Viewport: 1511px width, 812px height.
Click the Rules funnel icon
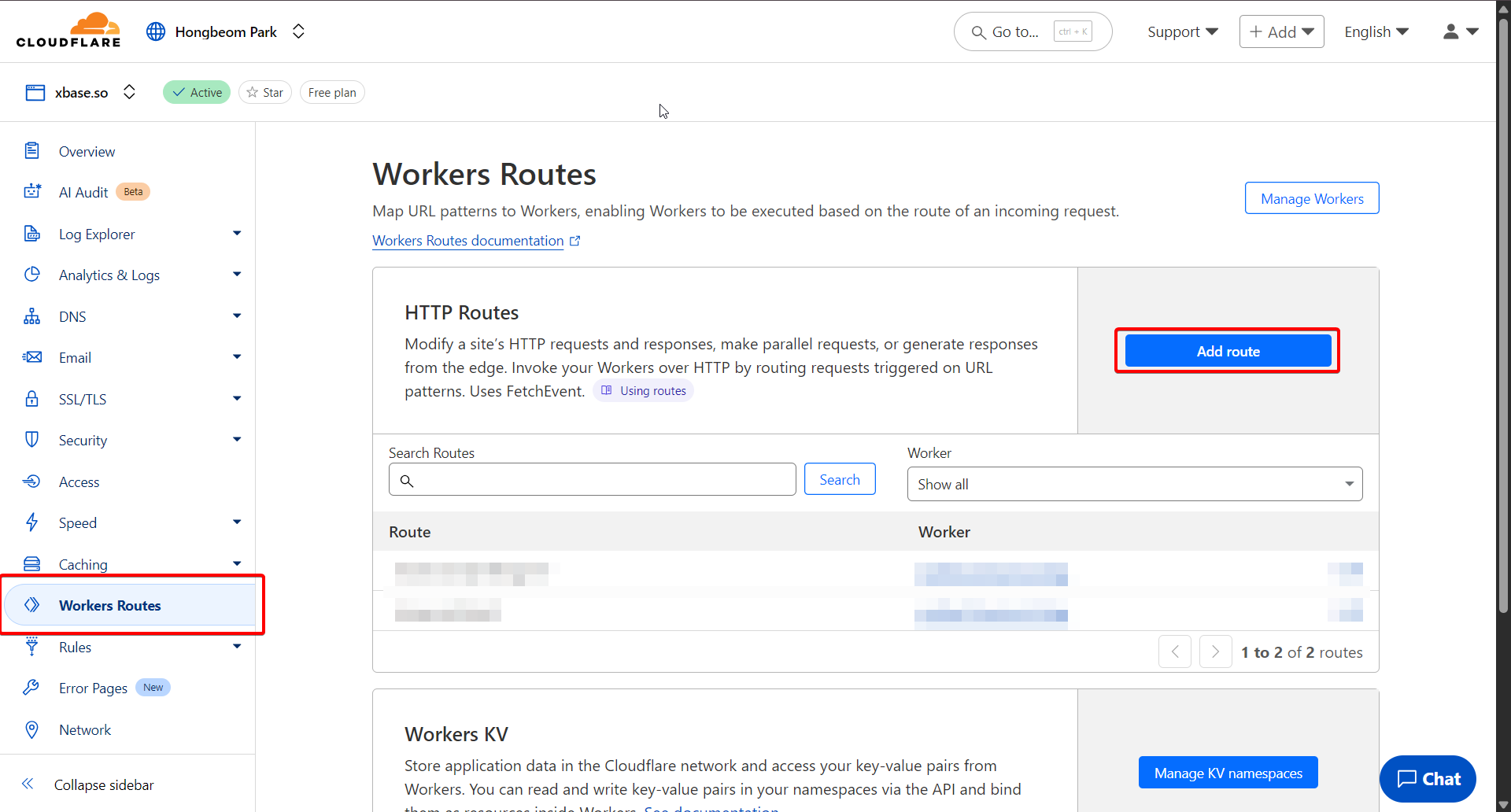(32, 646)
